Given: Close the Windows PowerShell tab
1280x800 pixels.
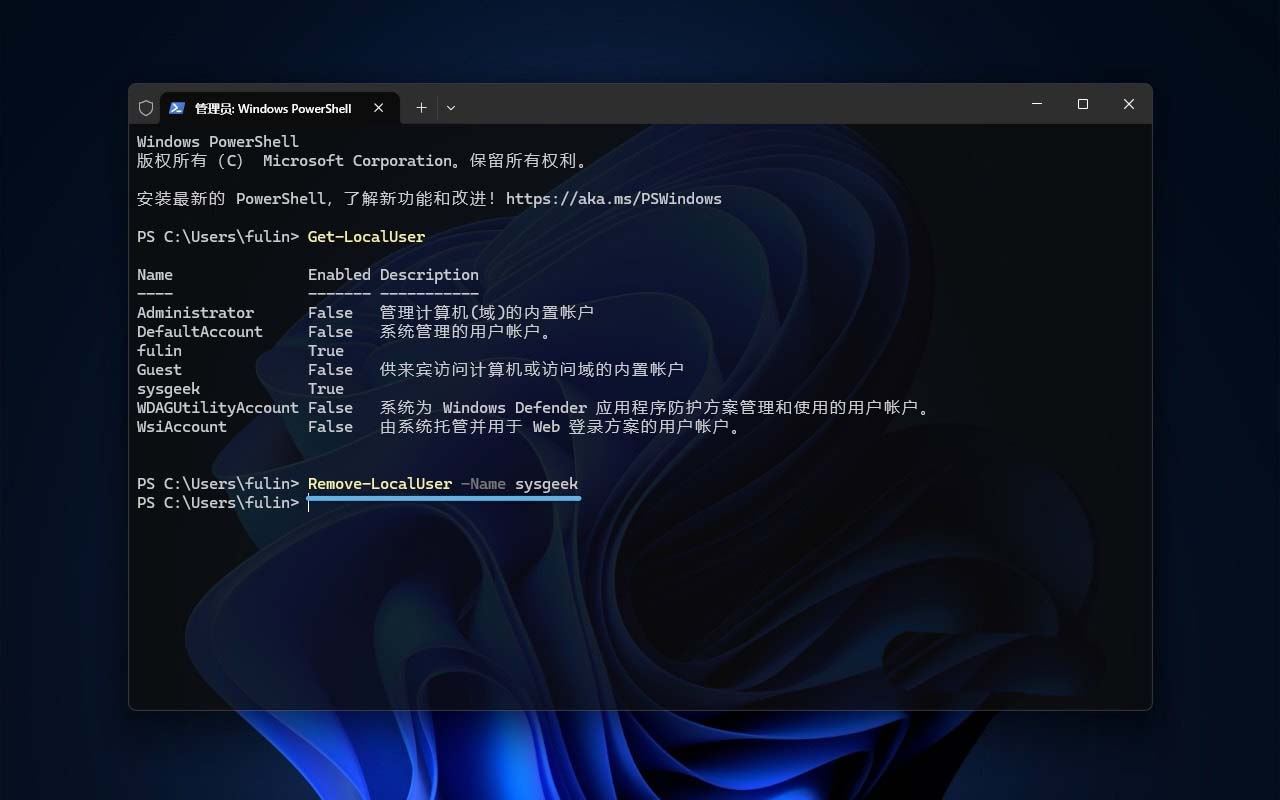Looking at the screenshot, I should pos(378,108).
